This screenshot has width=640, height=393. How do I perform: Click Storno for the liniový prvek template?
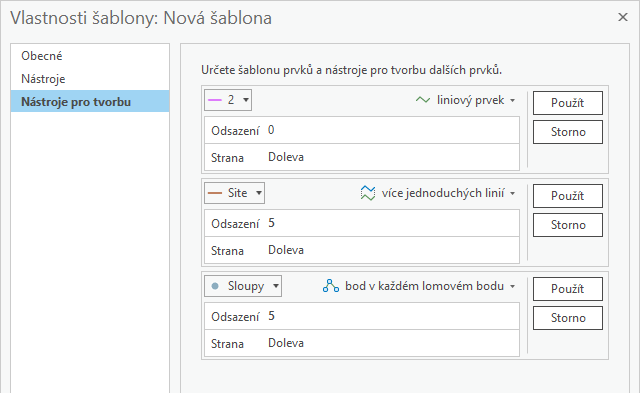tap(568, 132)
